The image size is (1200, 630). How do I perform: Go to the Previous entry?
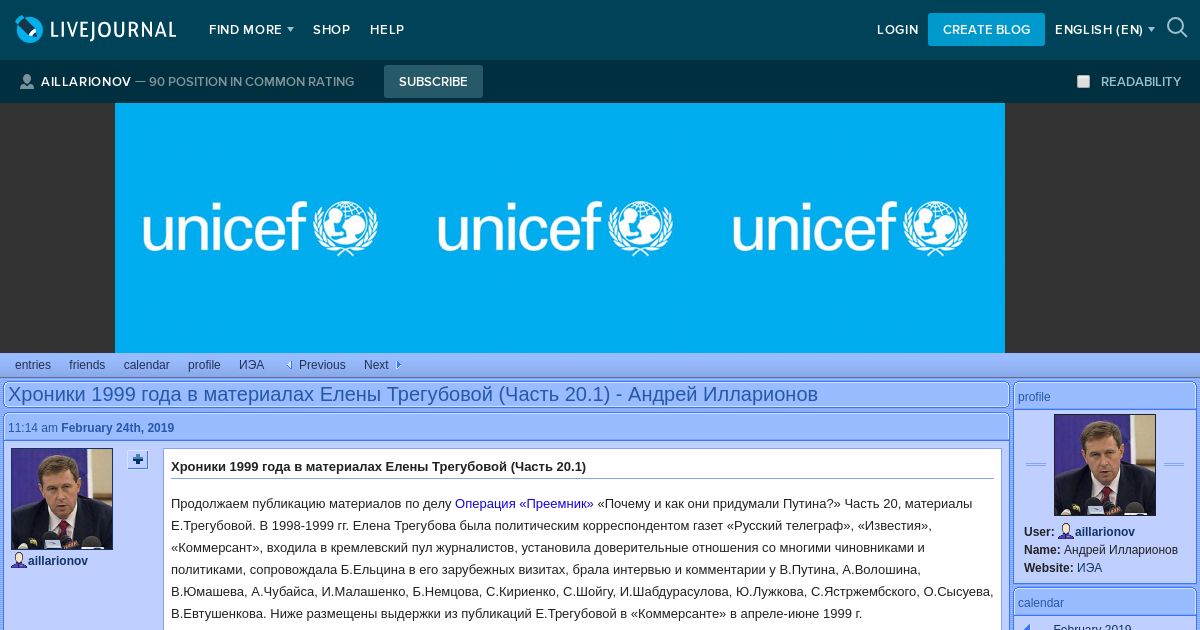point(322,365)
